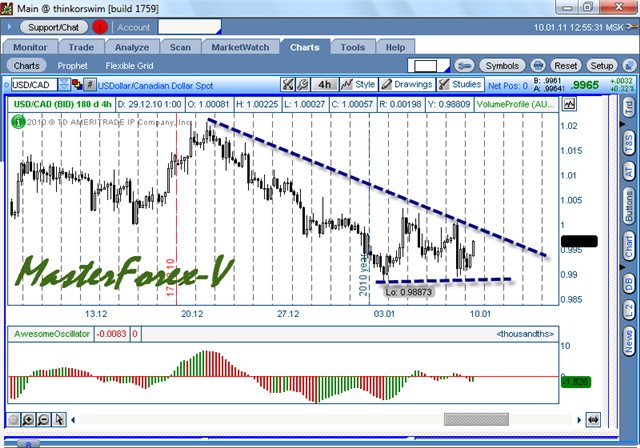Switch to the MarketWatch tab
This screenshot has height=448, width=640.
240,47
